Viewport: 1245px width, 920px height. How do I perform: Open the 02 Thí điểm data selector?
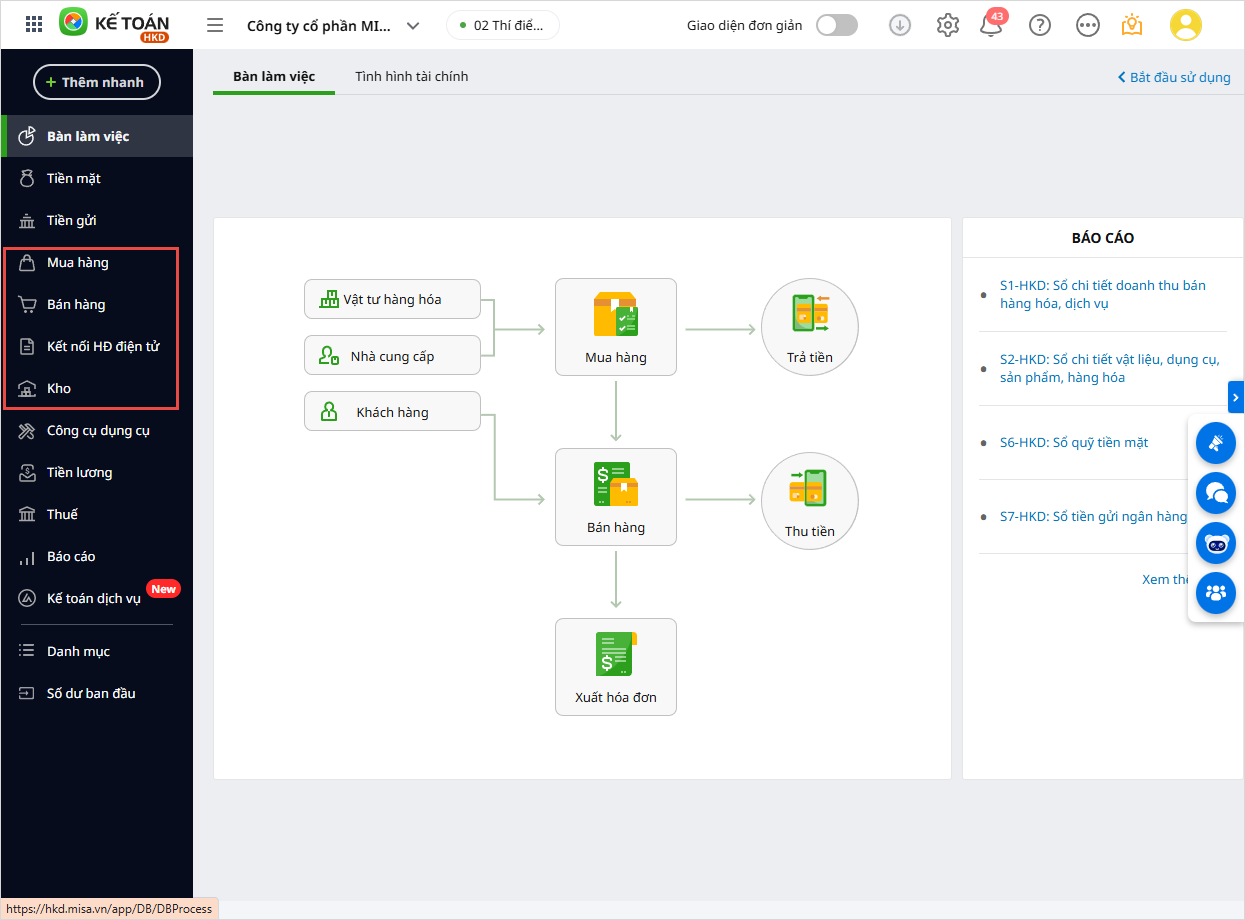[x=503, y=25]
